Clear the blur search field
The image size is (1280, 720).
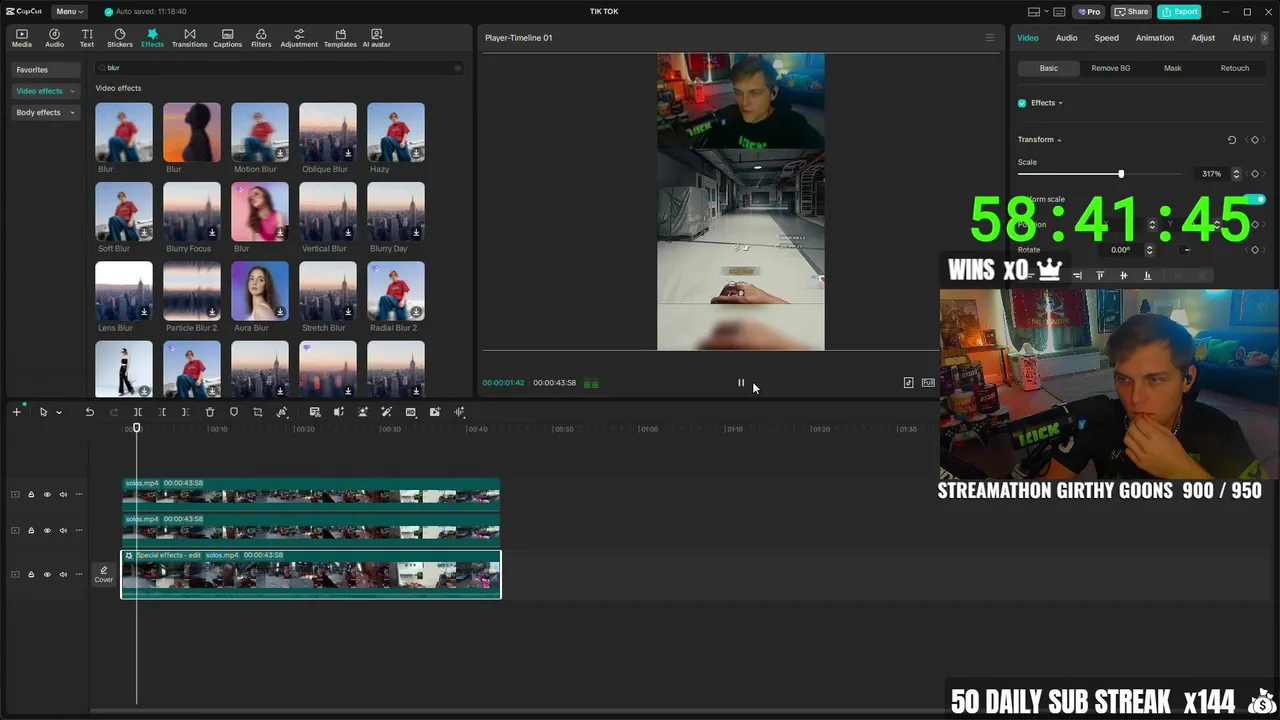(x=458, y=68)
